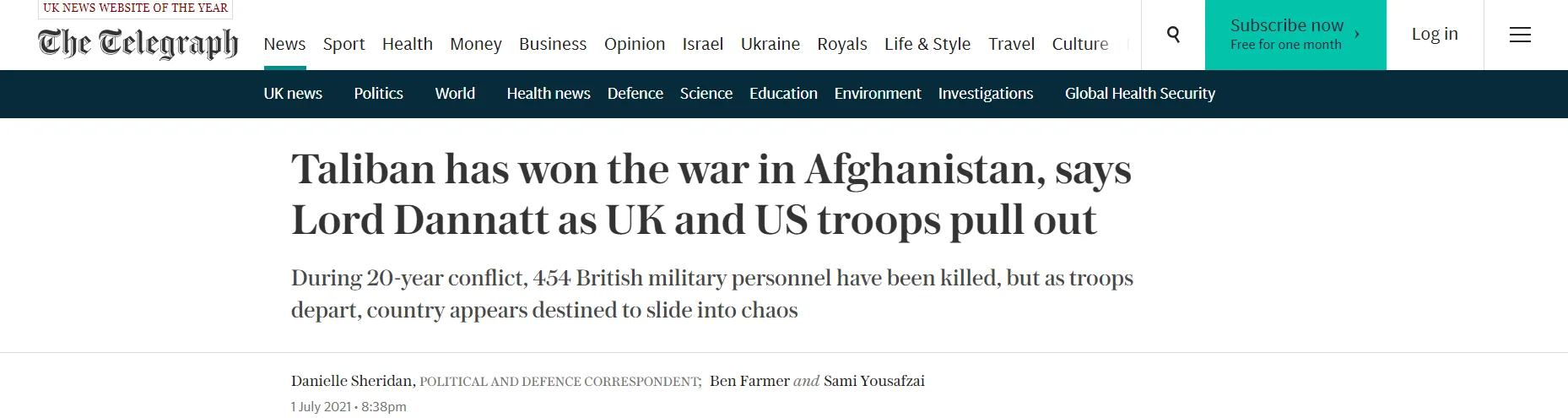Go to the Sport section
This screenshot has width=1568, height=418.
click(343, 44)
